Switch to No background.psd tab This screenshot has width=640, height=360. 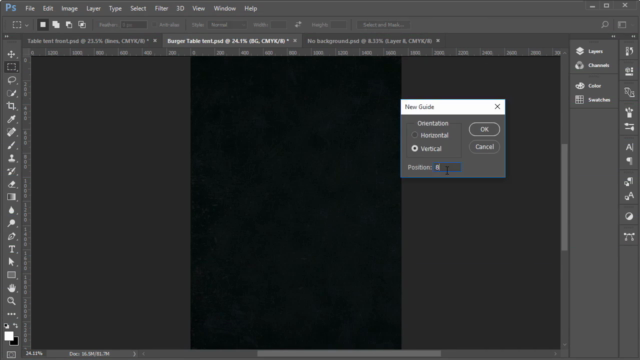point(369,41)
